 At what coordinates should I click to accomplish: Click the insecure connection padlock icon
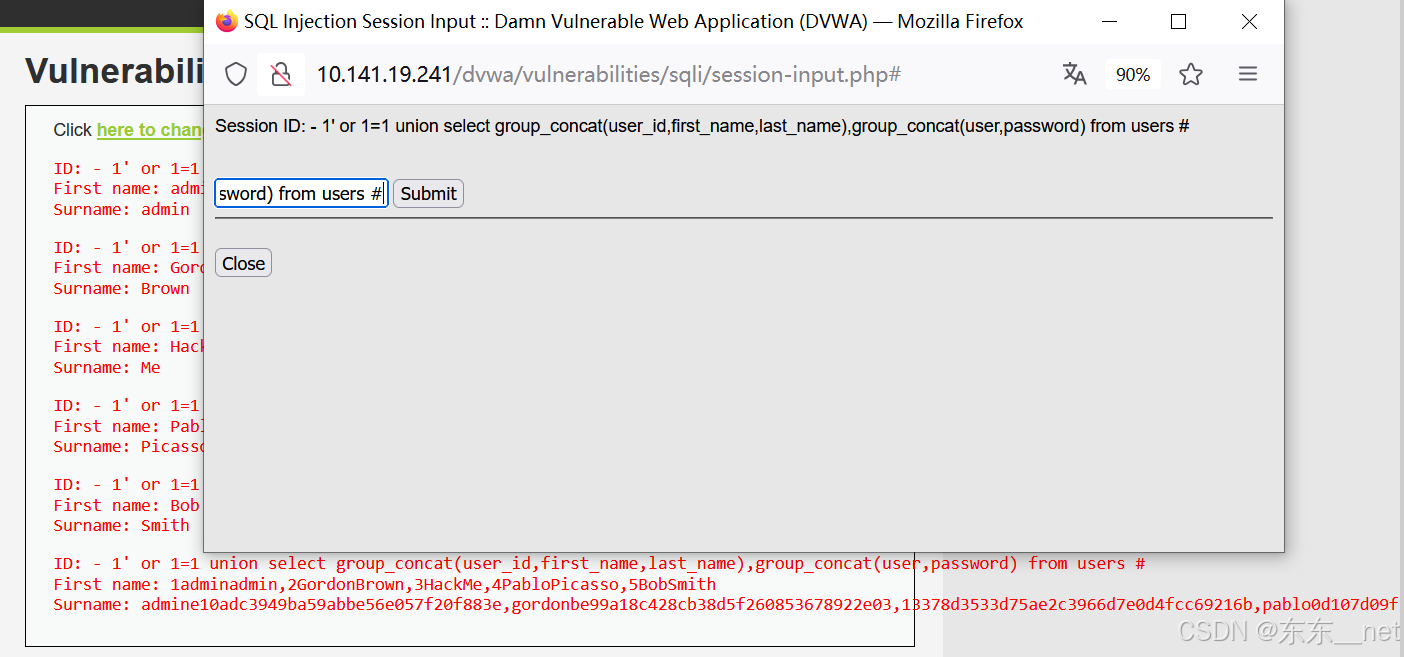[281, 74]
